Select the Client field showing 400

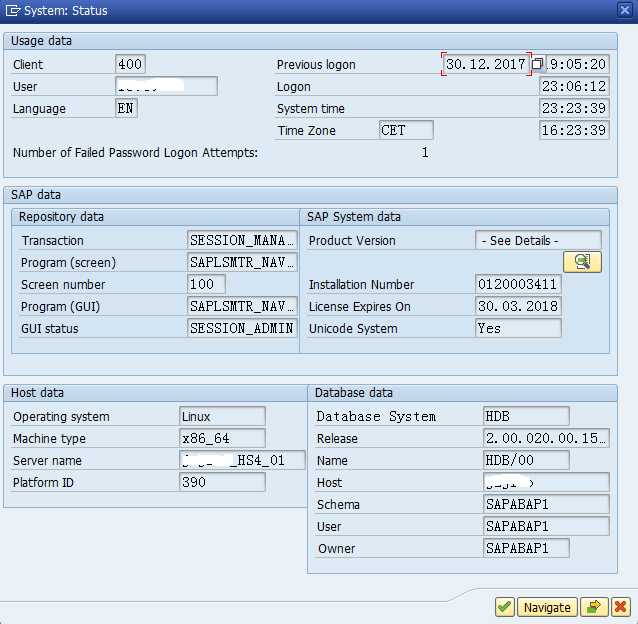(130, 64)
